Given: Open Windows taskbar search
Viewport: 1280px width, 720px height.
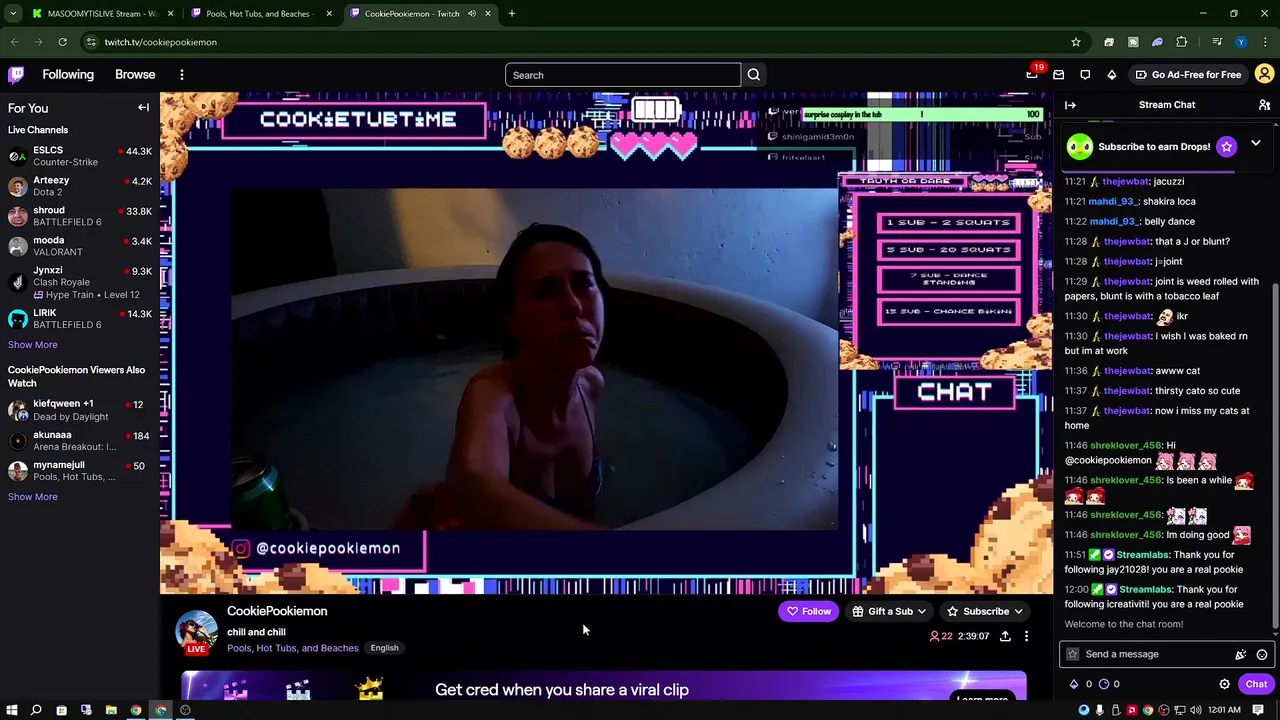Looking at the screenshot, I should point(36,710).
